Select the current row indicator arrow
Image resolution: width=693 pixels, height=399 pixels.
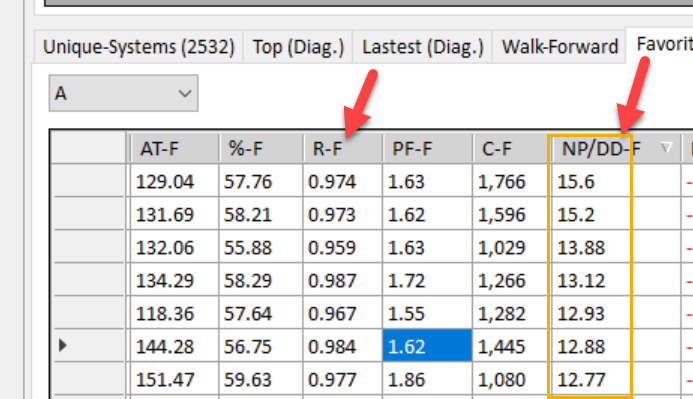coord(63,346)
